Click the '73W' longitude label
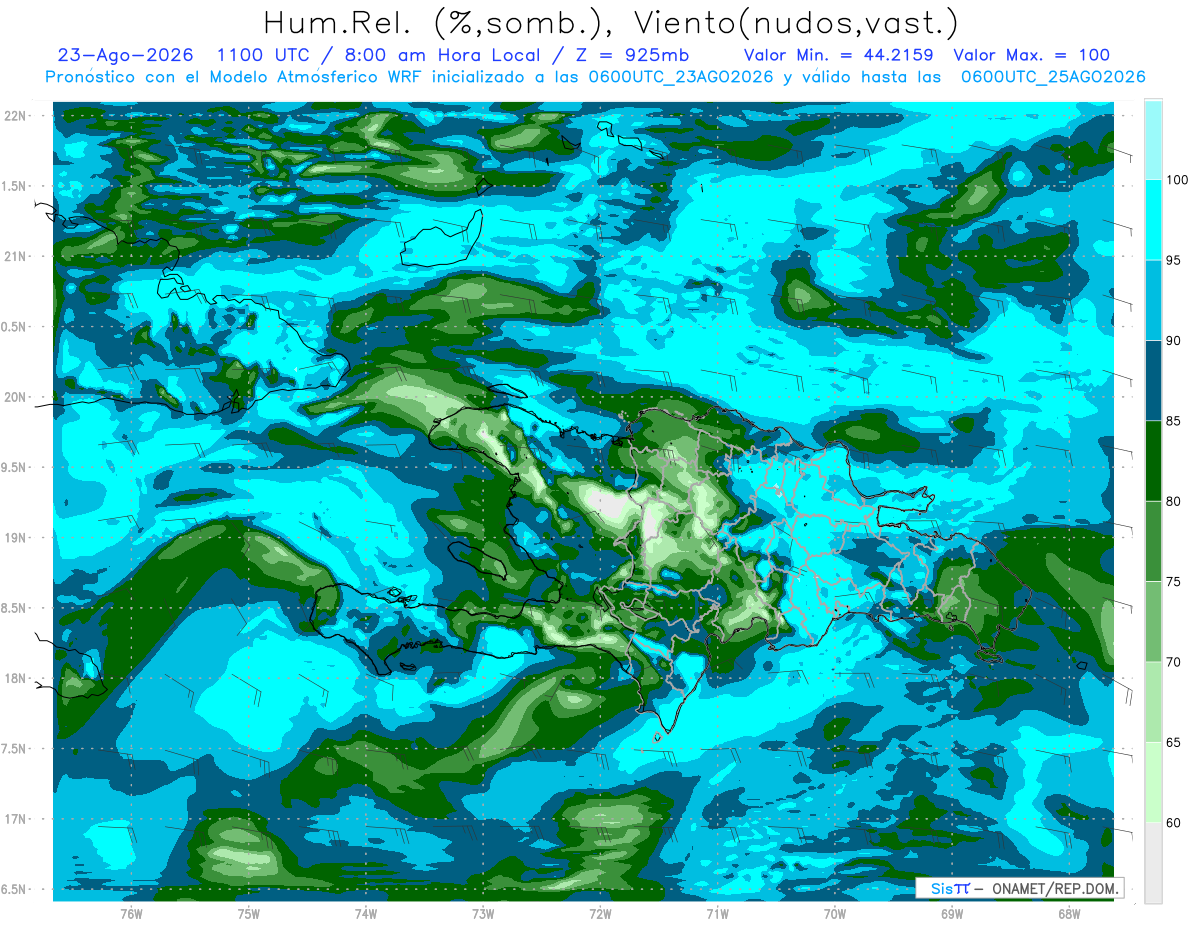 click(483, 914)
